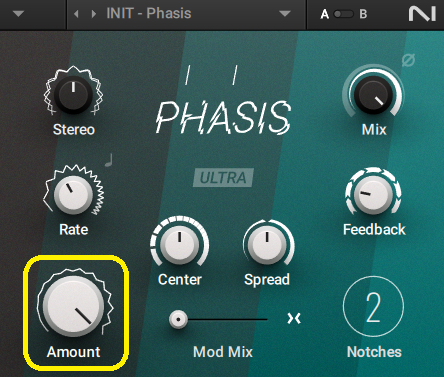Click the Native Instruments logo
Screen dimensions: 444x377
pos(422,14)
